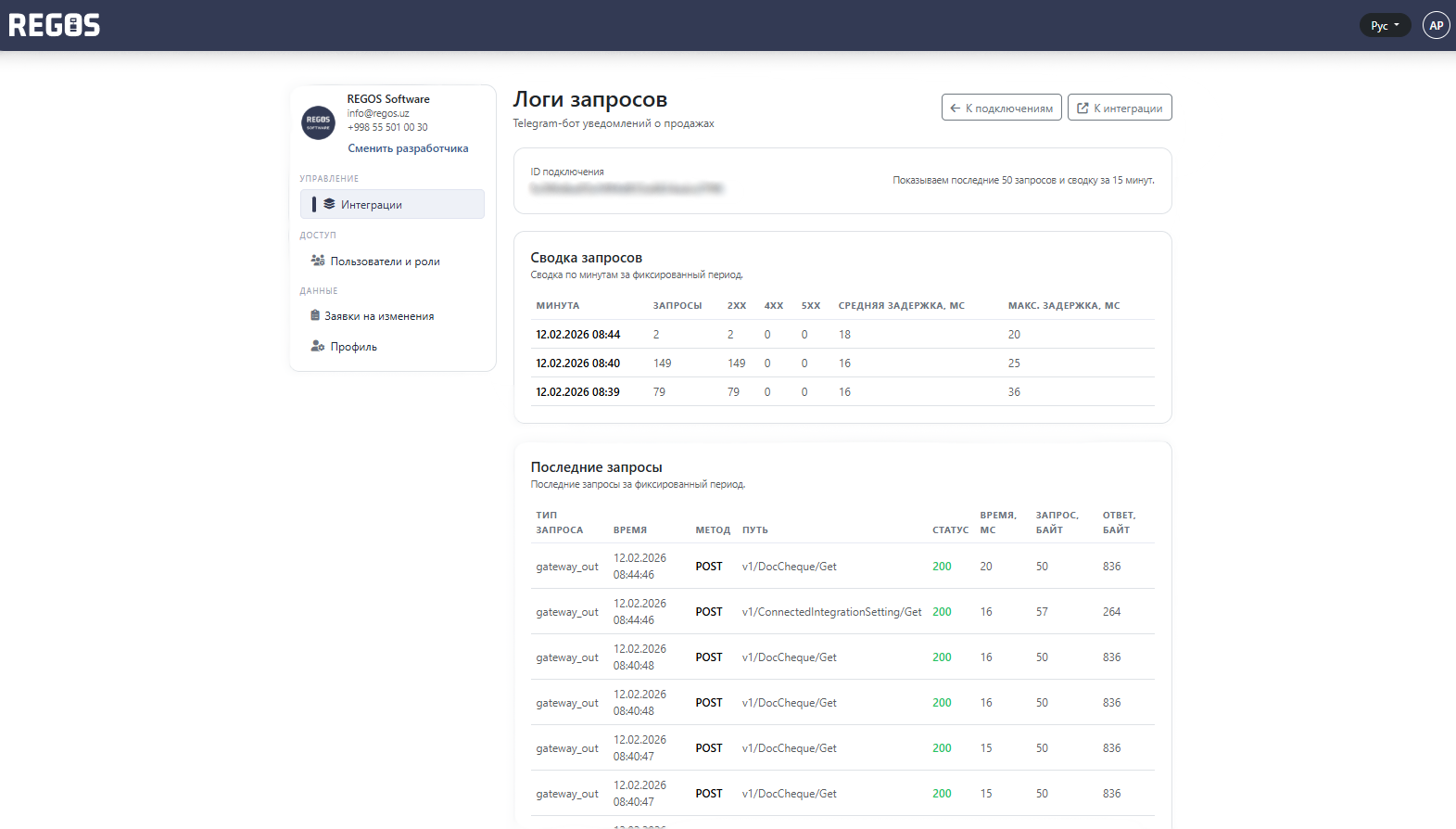Open Интеграции menu item
This screenshot has height=829, width=1456.
[372, 205]
